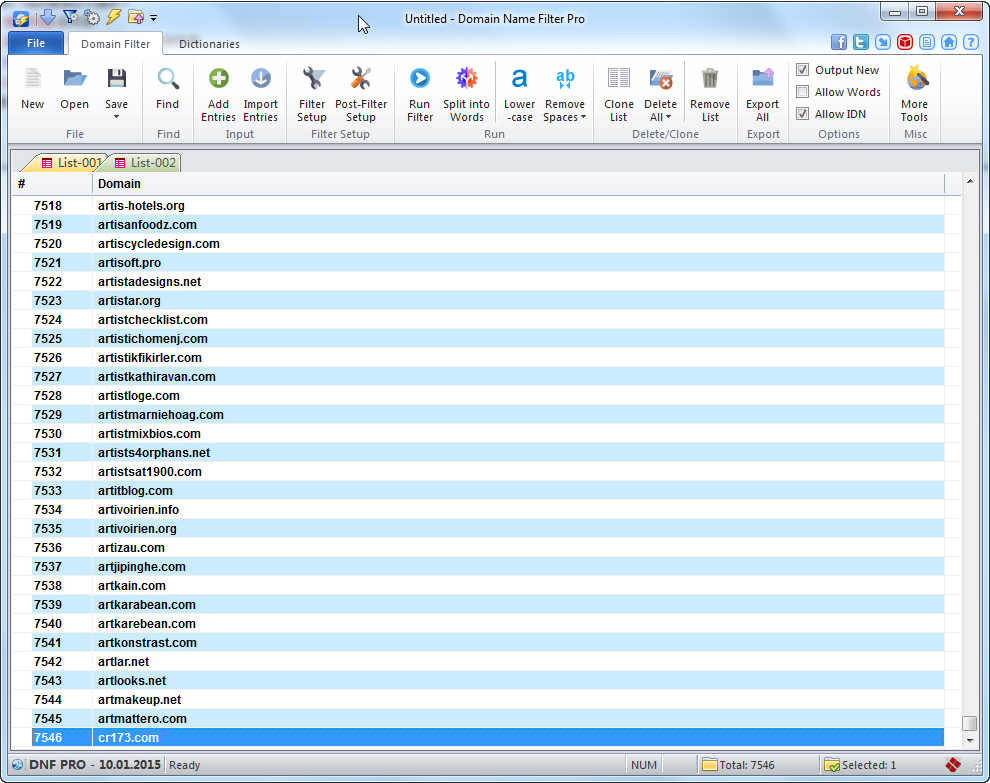Convert entries with Lower-case icon

click(519, 79)
